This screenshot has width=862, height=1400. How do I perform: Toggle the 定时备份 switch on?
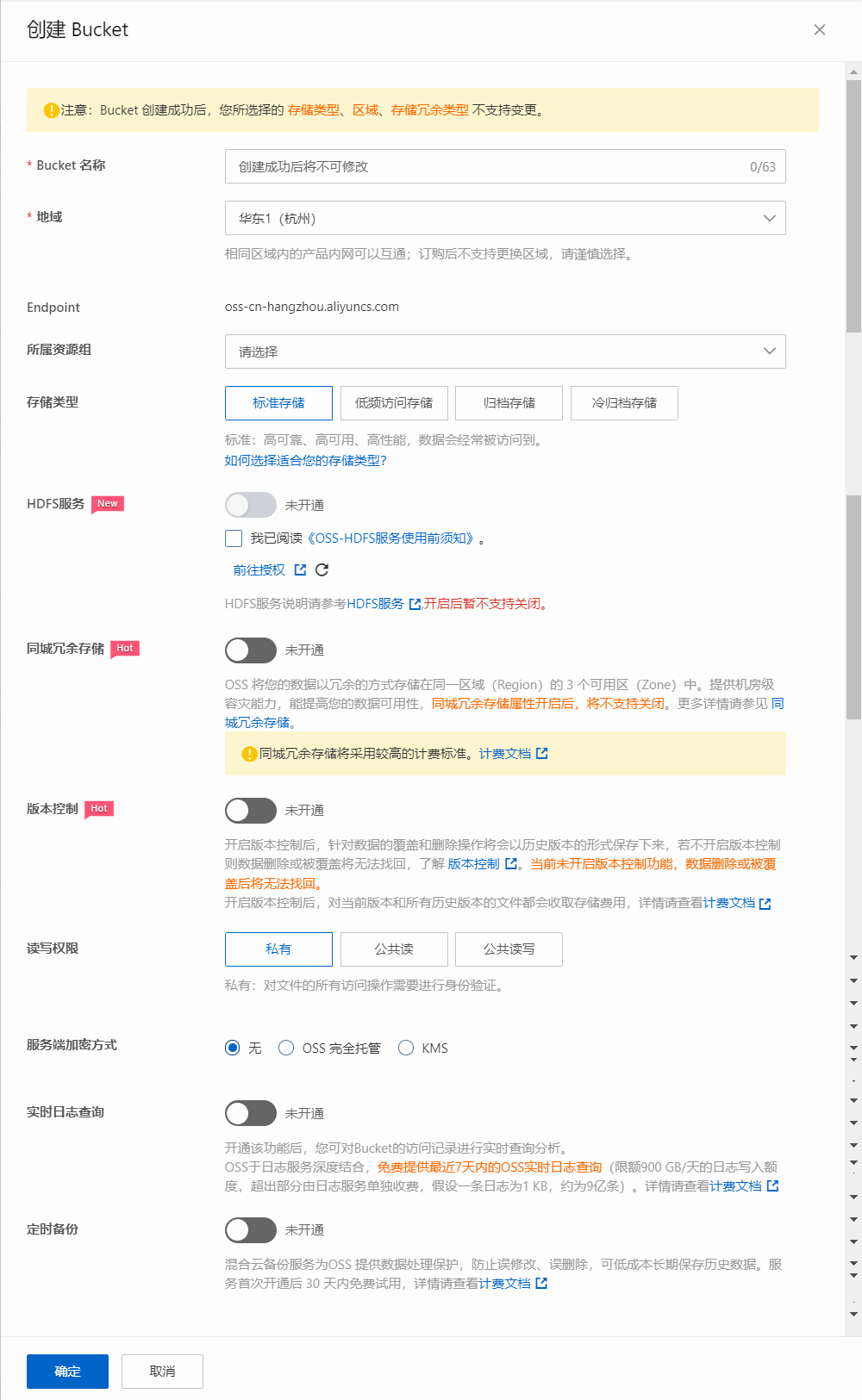[250, 1230]
